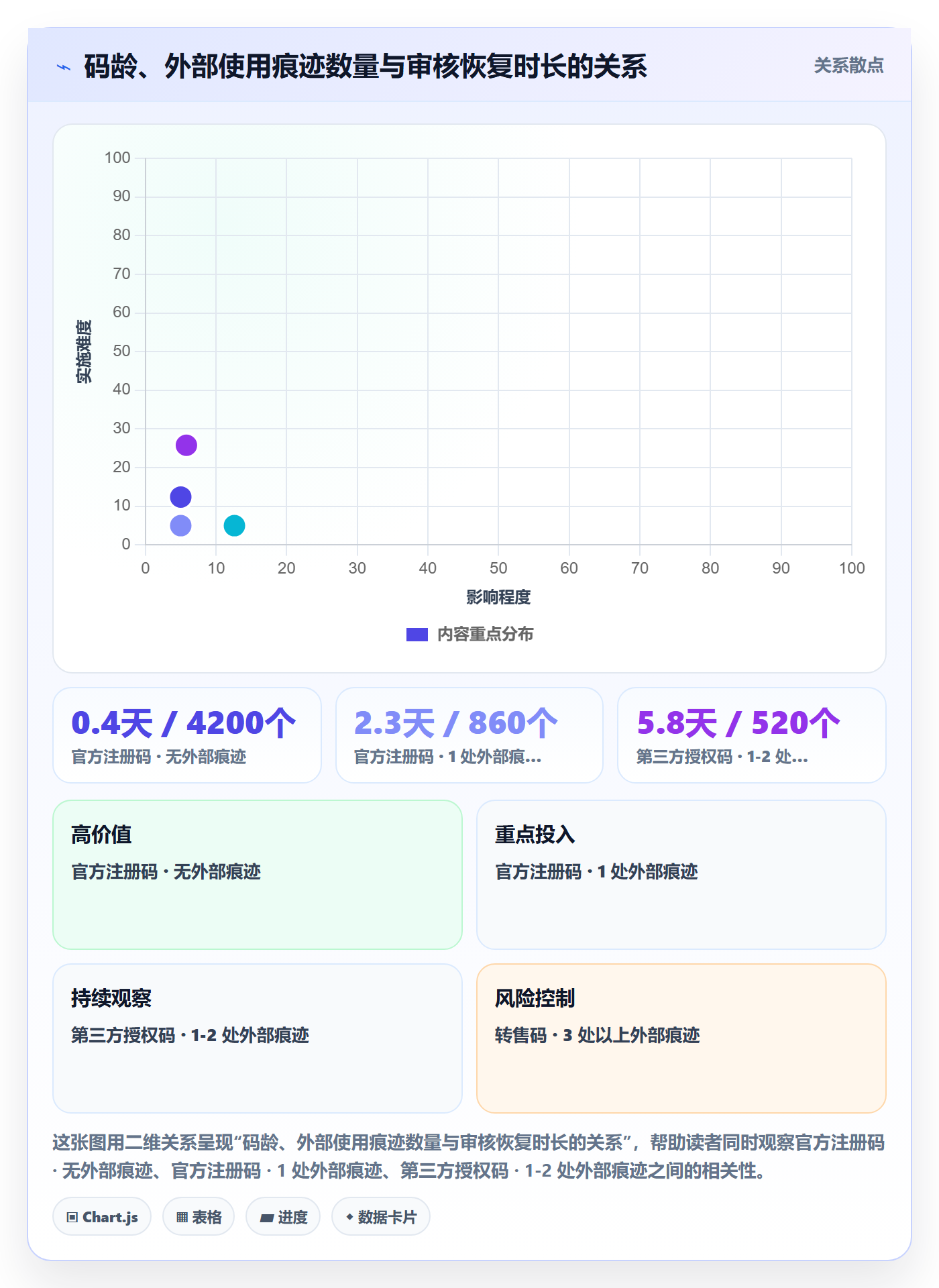Viewport: 939px width, 1288px height.
Task: Click the x-axis tick label 50
Action: 498,568
